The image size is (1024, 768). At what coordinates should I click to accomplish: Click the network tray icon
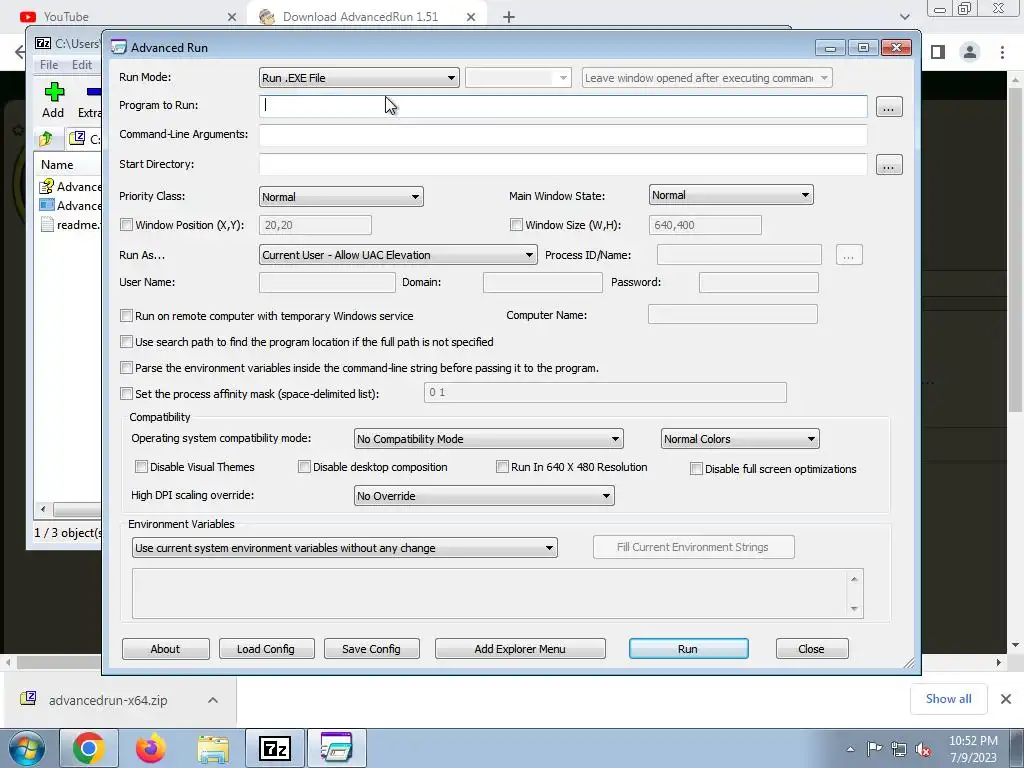tap(899, 749)
